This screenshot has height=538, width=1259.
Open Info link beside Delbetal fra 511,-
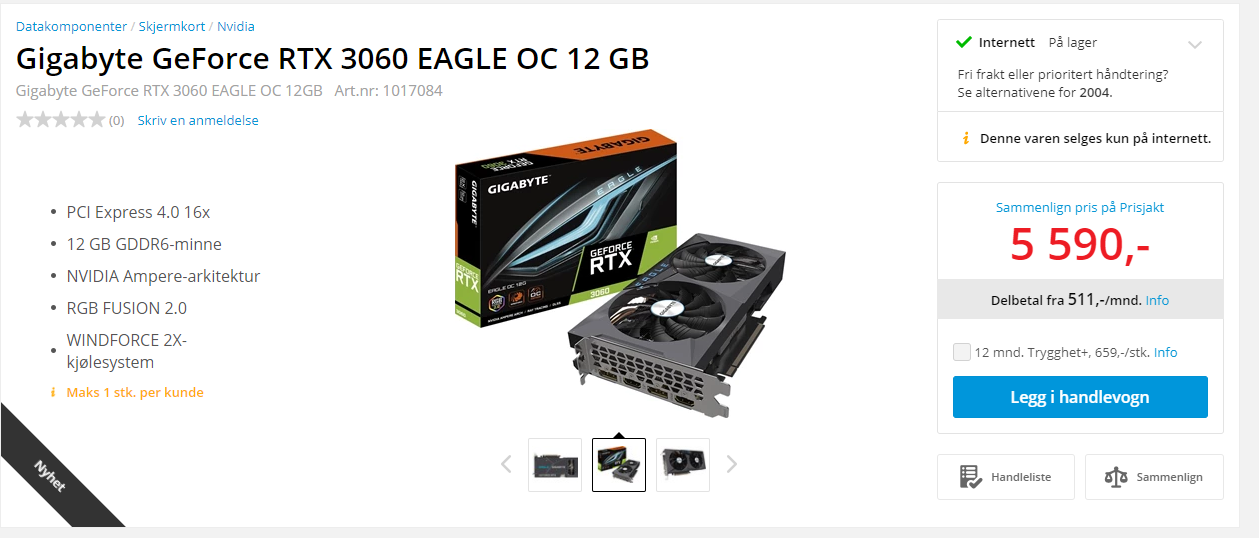pyautogui.click(x=1157, y=300)
